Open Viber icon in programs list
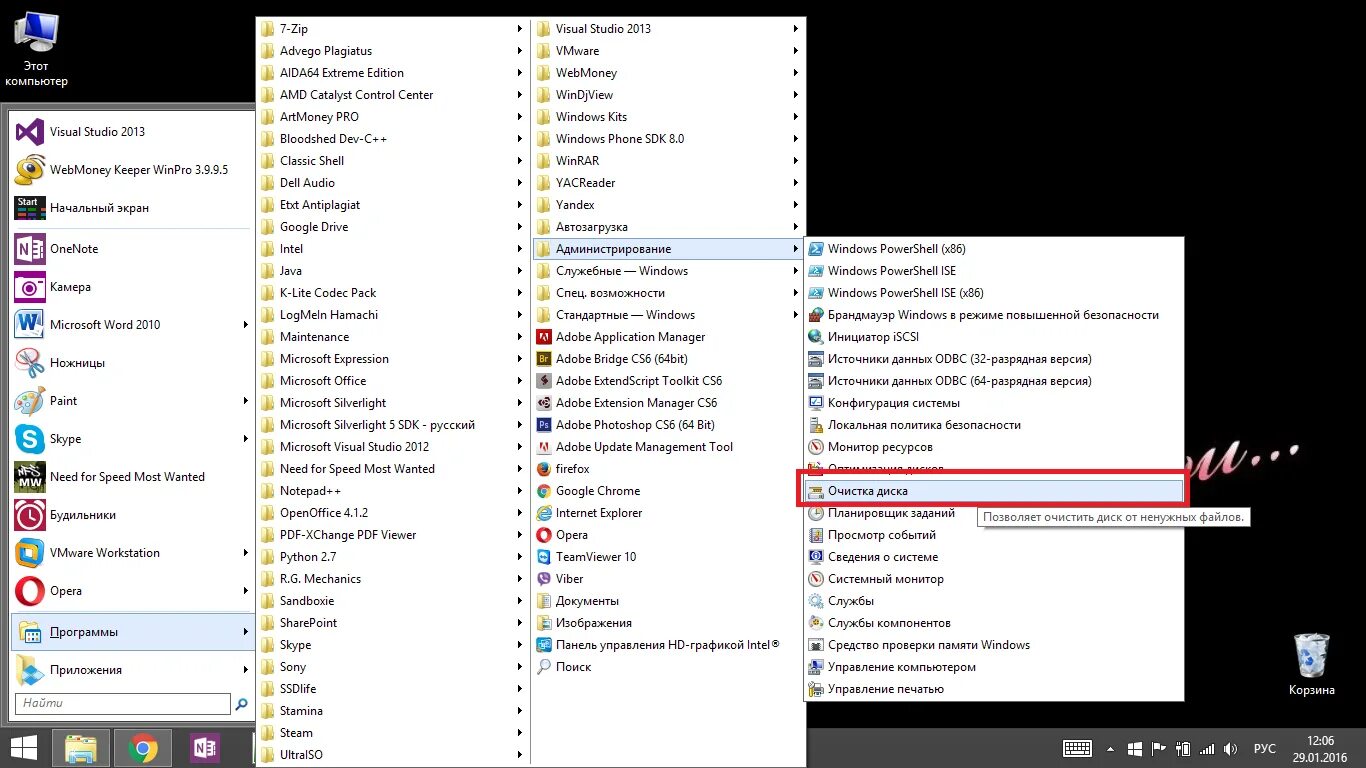1366x768 pixels. [544, 579]
